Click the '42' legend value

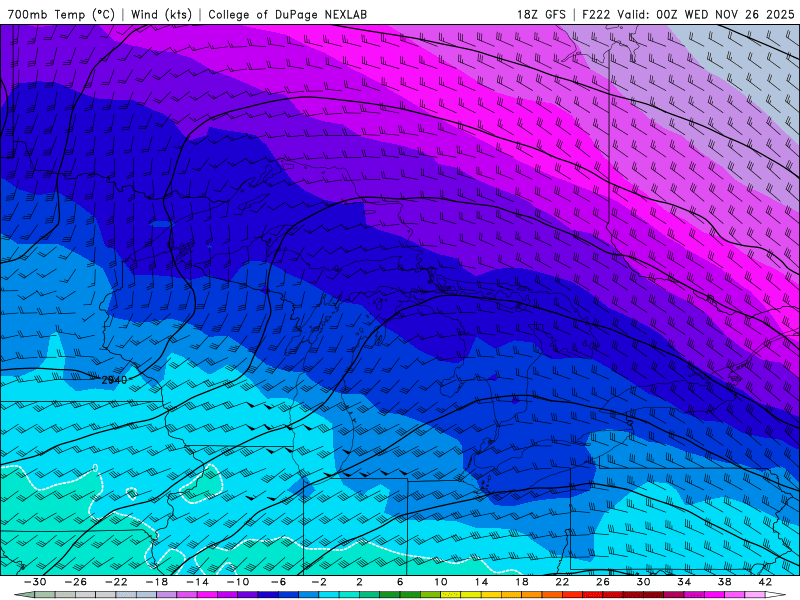click(x=765, y=582)
